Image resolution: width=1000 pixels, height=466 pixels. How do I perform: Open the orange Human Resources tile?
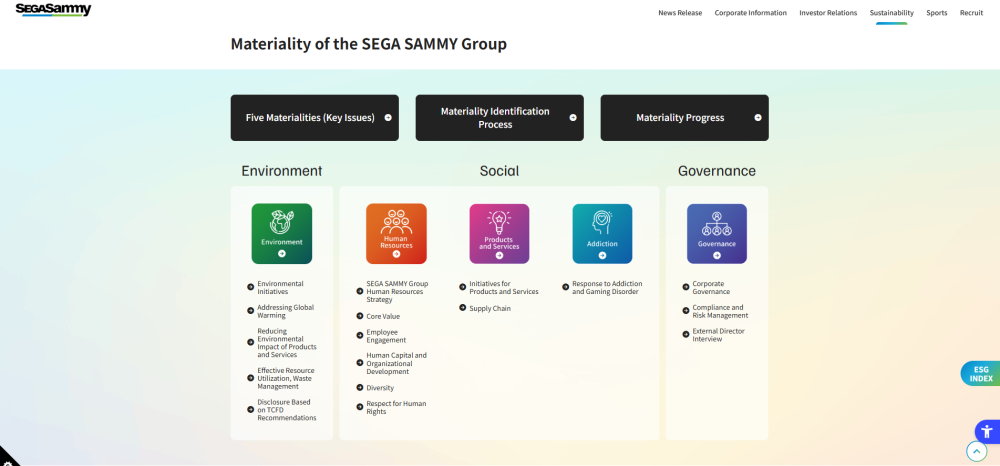point(396,233)
